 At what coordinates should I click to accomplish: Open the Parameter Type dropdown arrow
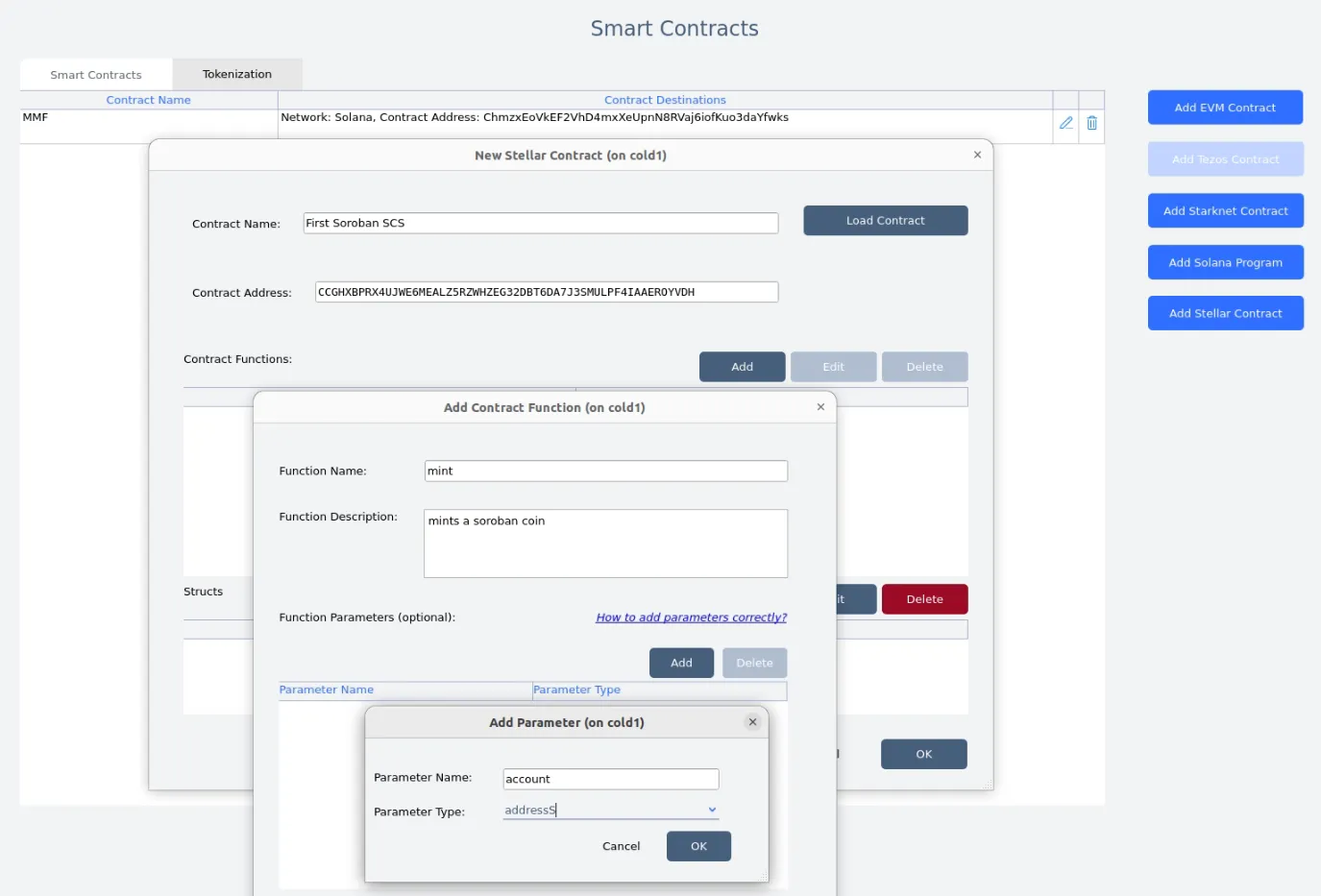tap(712, 810)
